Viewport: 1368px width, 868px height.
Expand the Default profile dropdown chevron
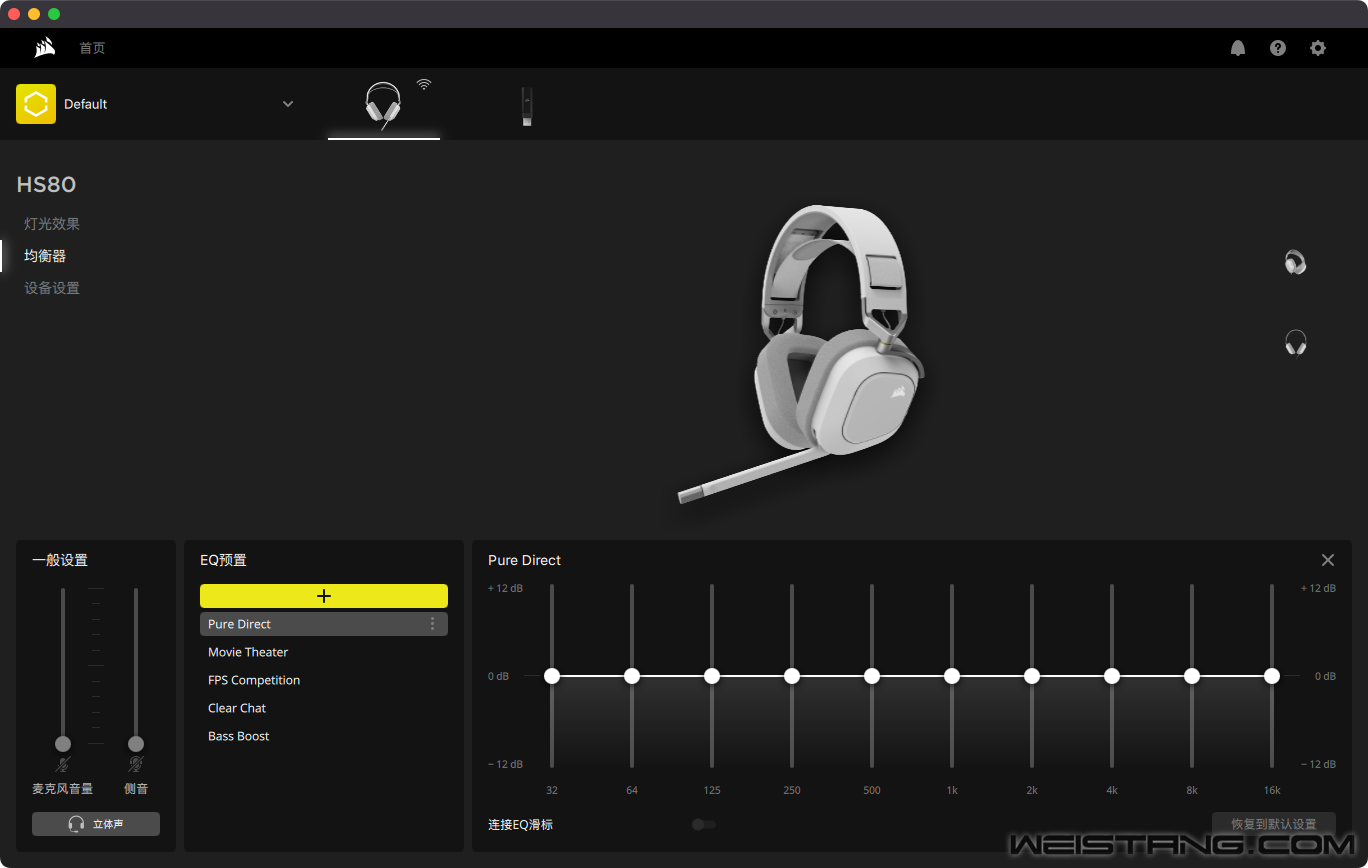click(288, 104)
